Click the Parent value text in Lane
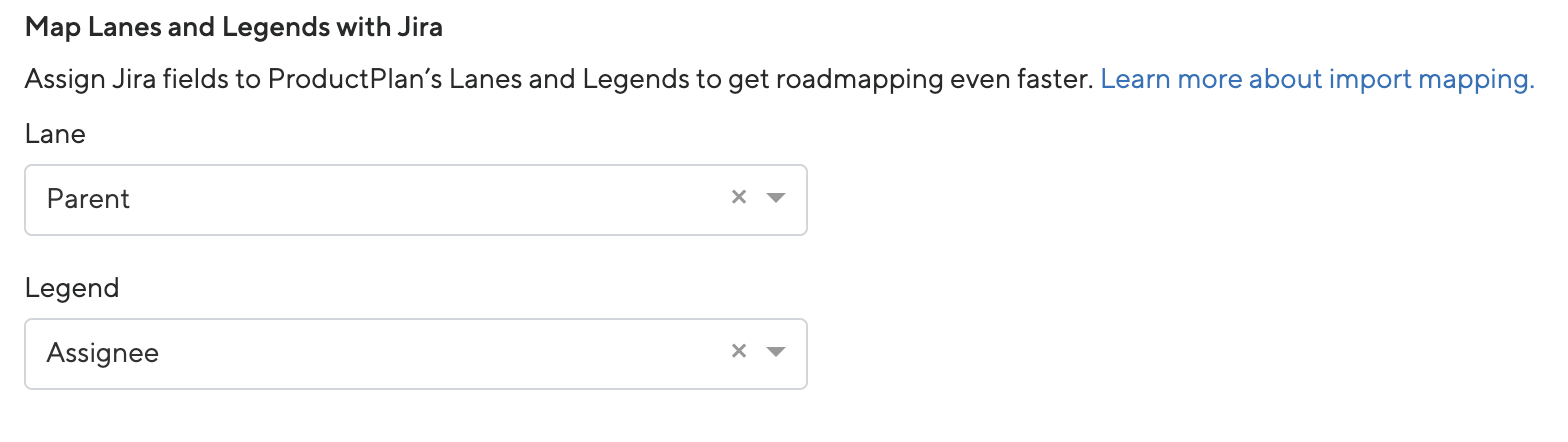 click(x=89, y=199)
